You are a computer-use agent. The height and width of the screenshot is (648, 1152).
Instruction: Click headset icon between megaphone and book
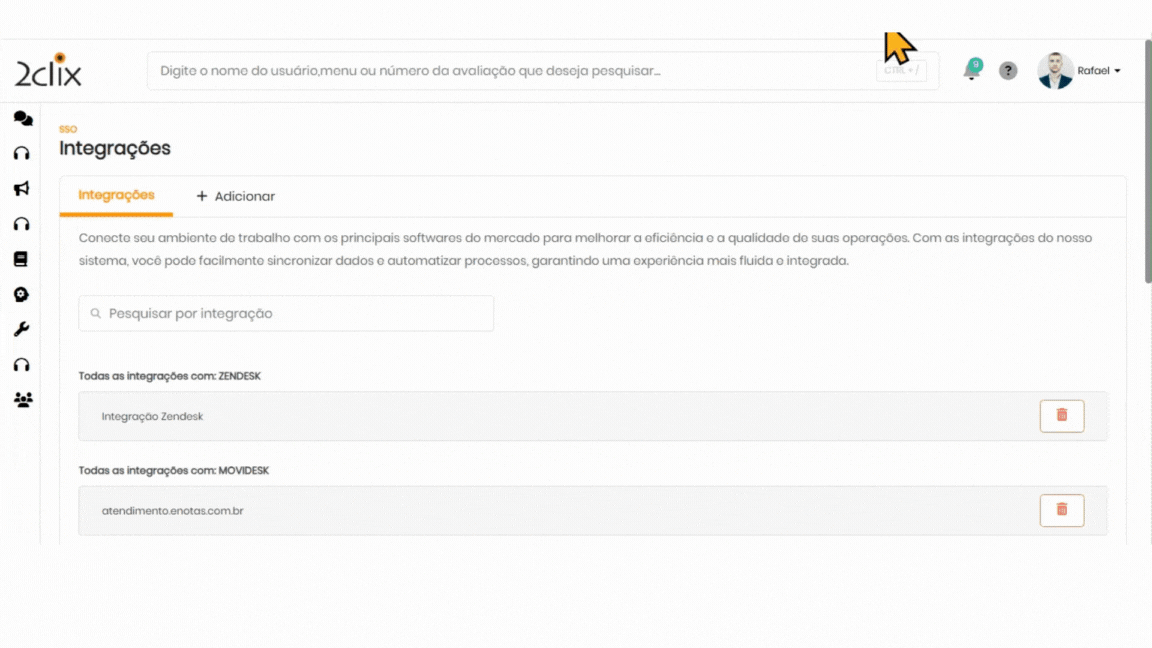point(21,224)
